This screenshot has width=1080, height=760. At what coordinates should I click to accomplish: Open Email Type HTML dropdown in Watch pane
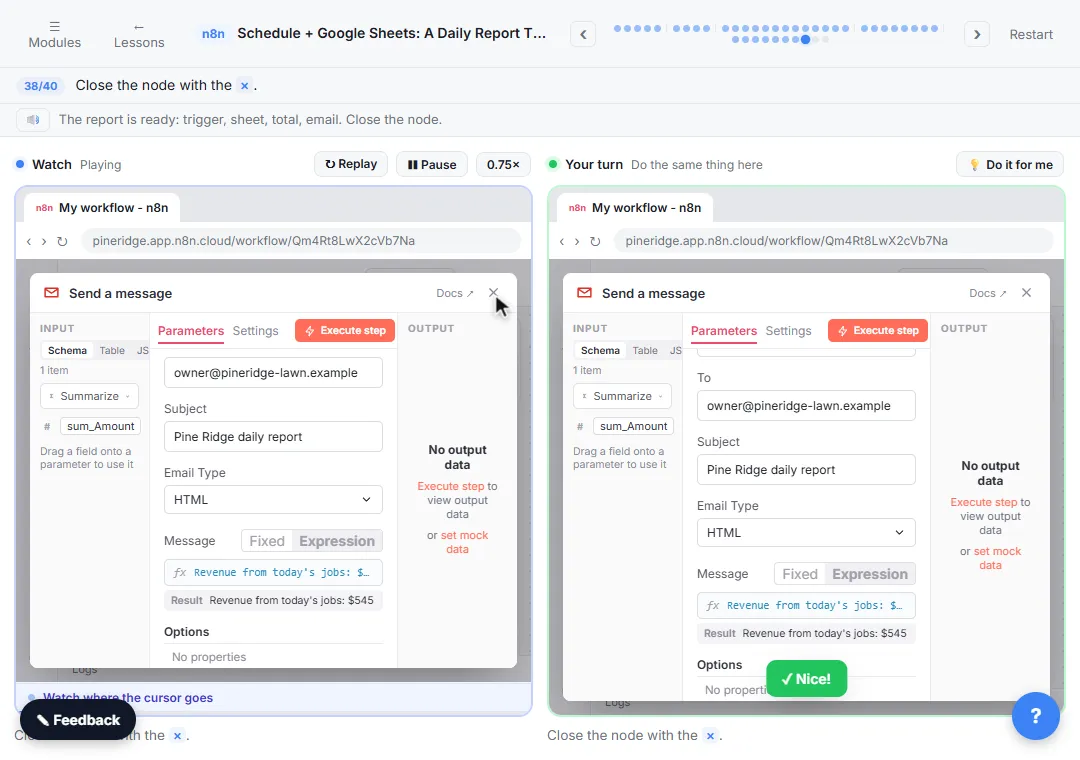click(273, 500)
